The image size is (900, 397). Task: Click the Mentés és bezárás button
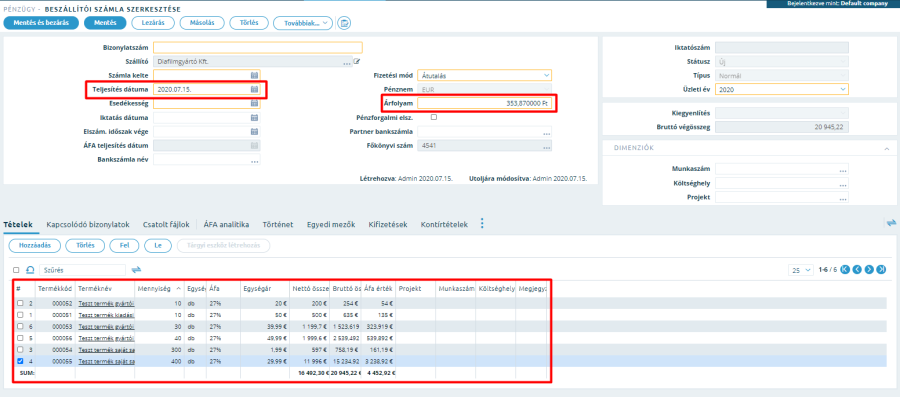[41, 23]
